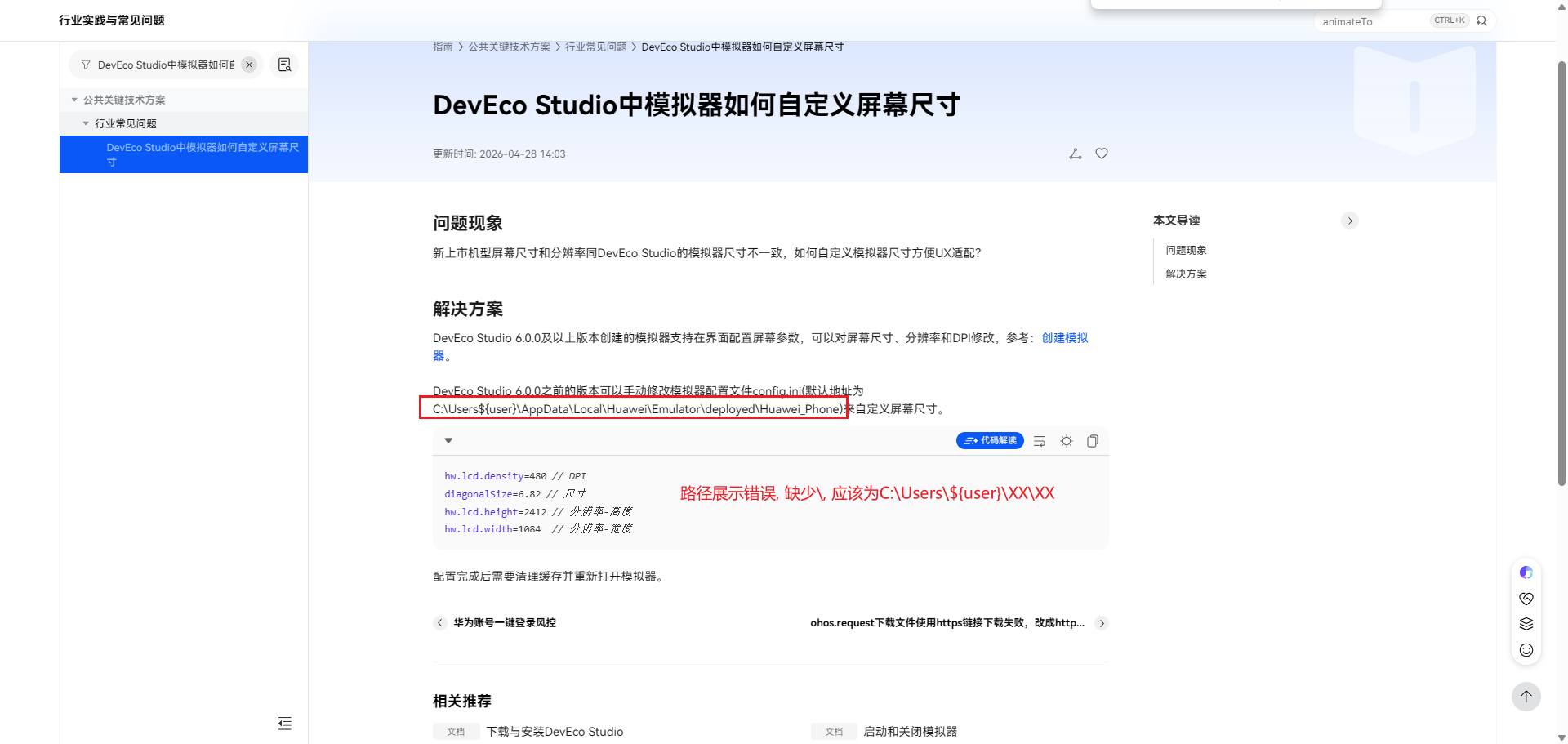Click the feedback edit icon by update time

pyautogui.click(x=1076, y=154)
